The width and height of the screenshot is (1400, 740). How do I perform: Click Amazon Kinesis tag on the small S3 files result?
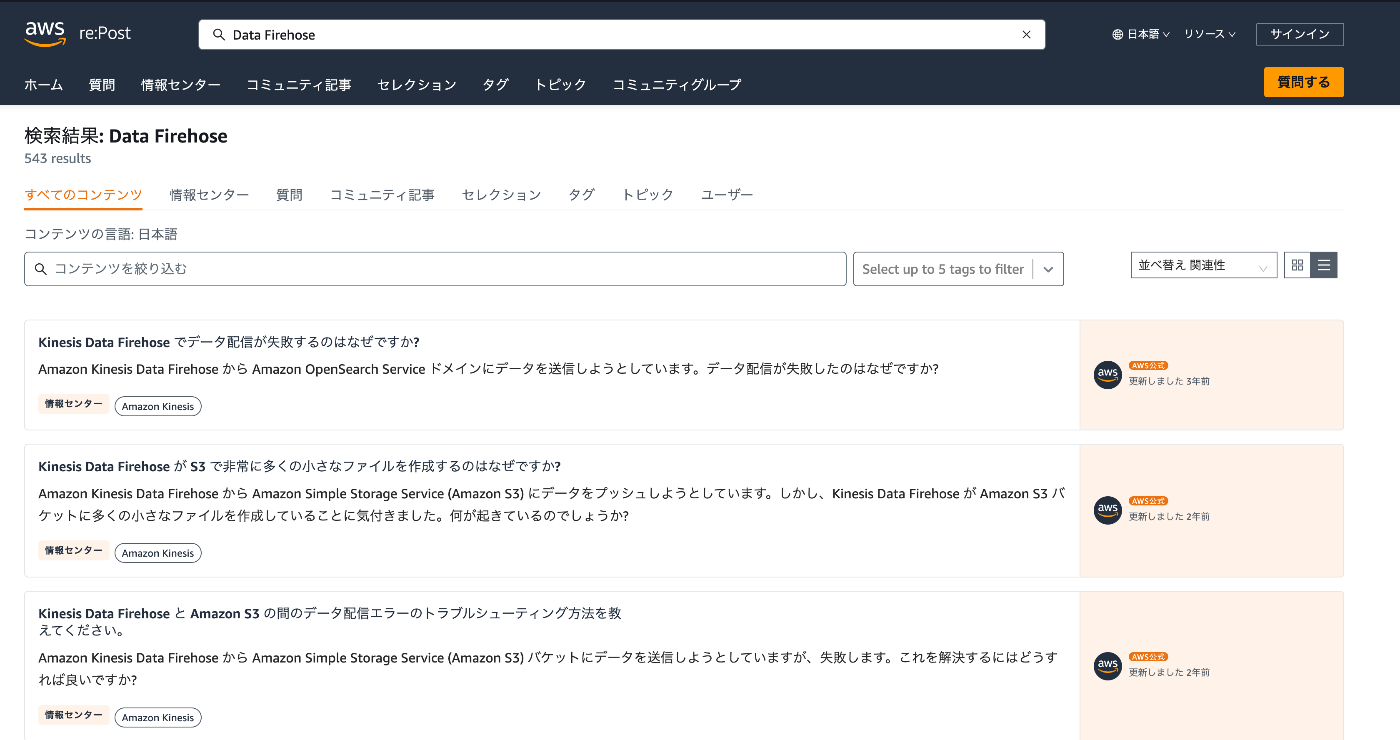click(x=158, y=553)
